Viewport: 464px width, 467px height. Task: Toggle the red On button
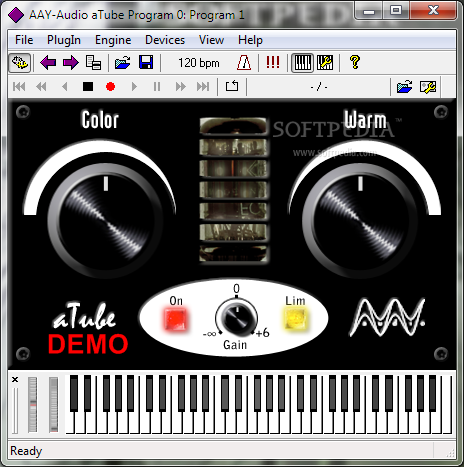click(176, 319)
